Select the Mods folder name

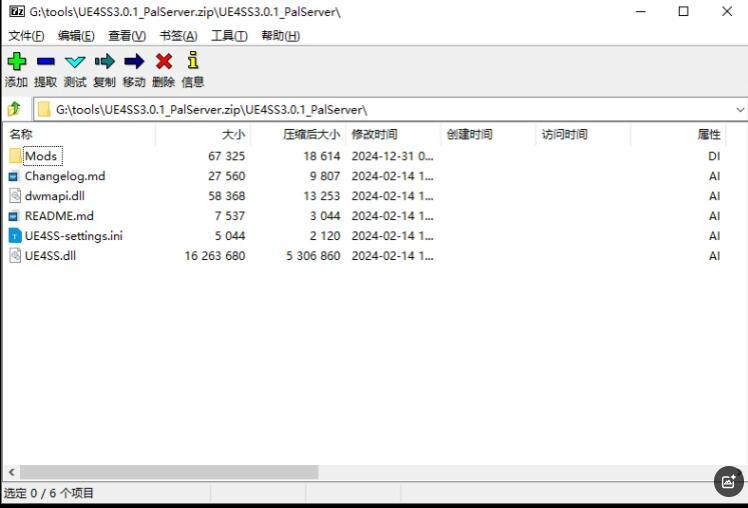[x=41, y=156]
